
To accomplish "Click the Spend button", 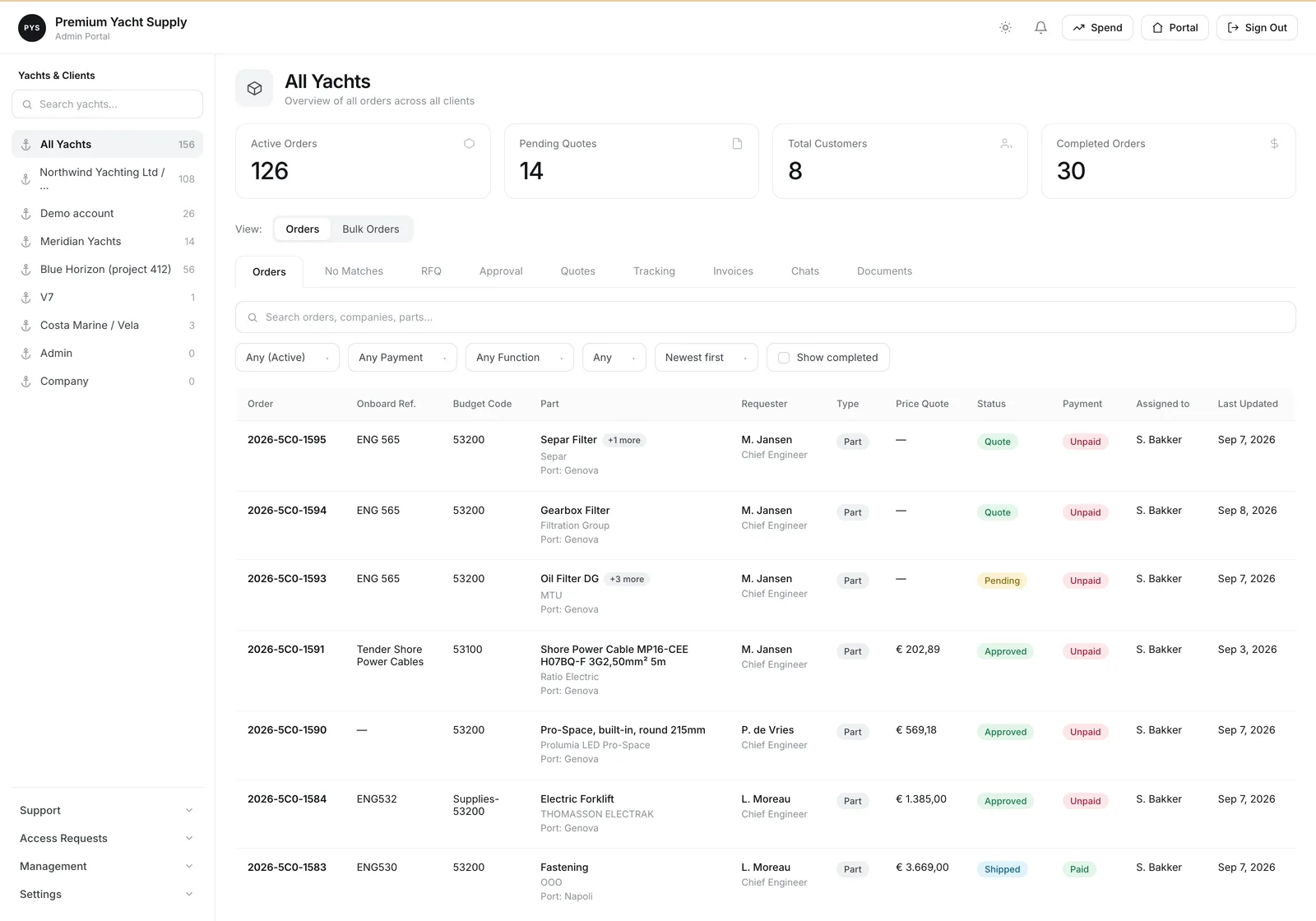I will pyautogui.click(x=1098, y=28).
